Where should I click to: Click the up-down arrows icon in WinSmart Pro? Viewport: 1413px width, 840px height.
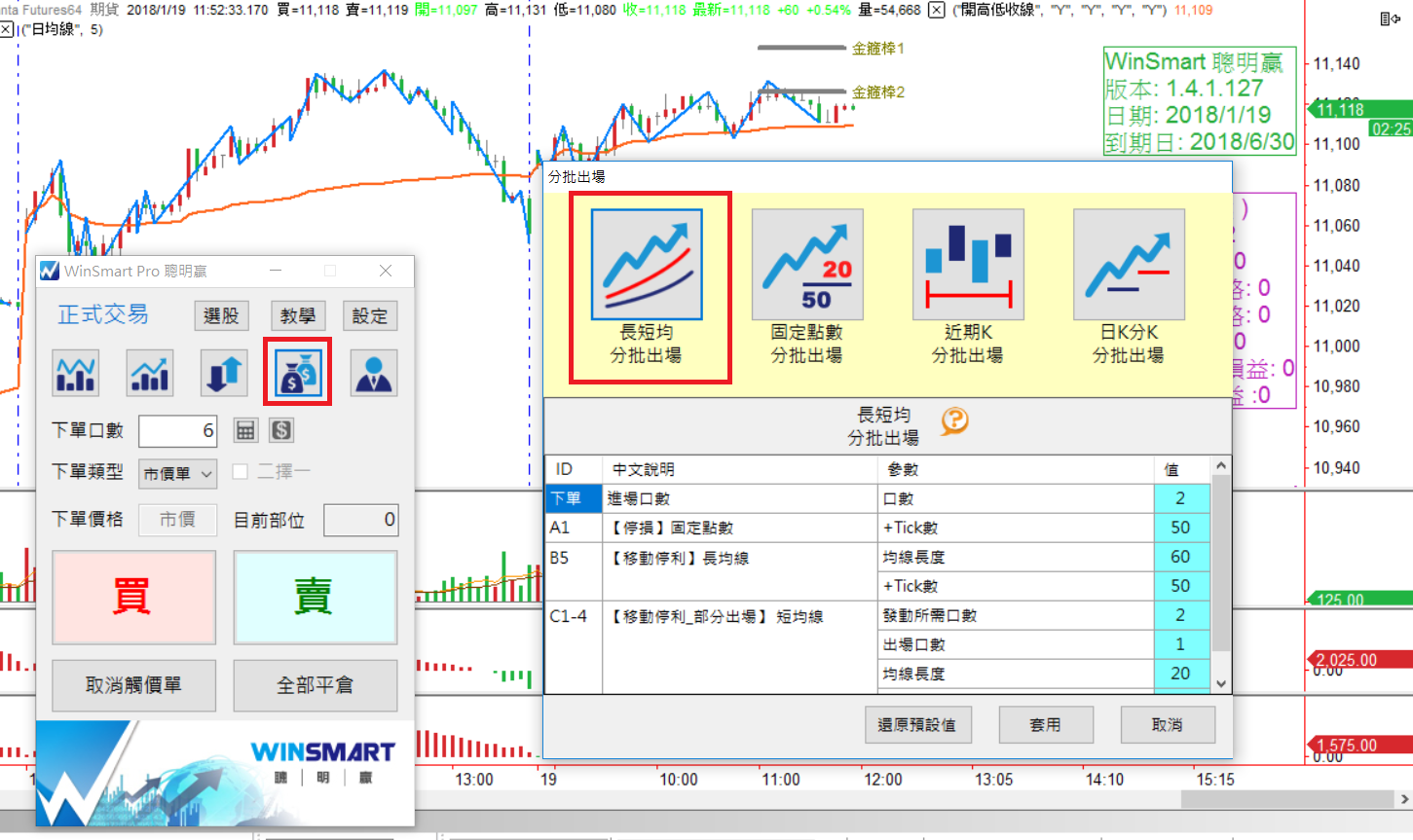pyautogui.click(x=224, y=373)
